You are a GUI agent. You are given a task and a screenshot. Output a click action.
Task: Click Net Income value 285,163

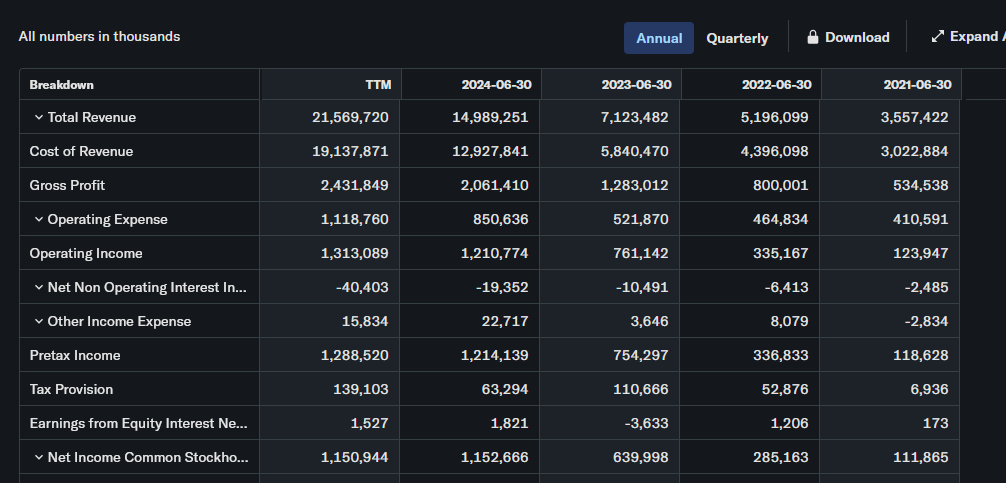pos(780,457)
